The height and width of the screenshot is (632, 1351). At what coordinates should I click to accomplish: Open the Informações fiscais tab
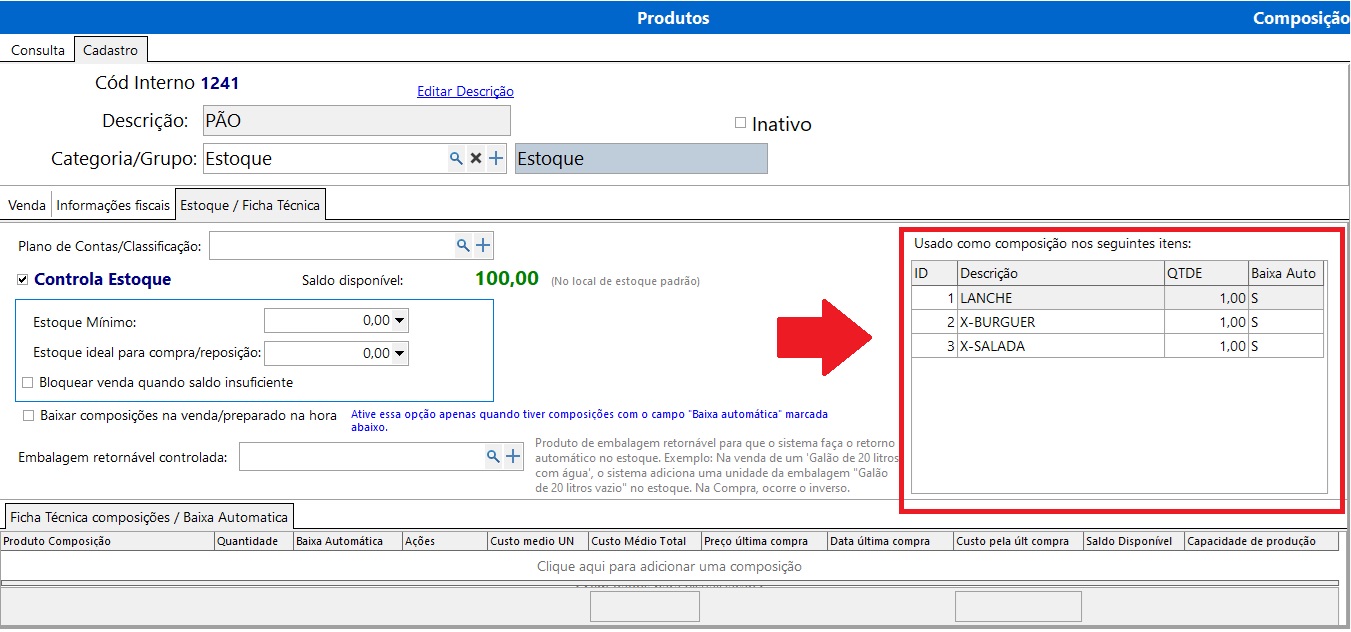click(x=113, y=205)
